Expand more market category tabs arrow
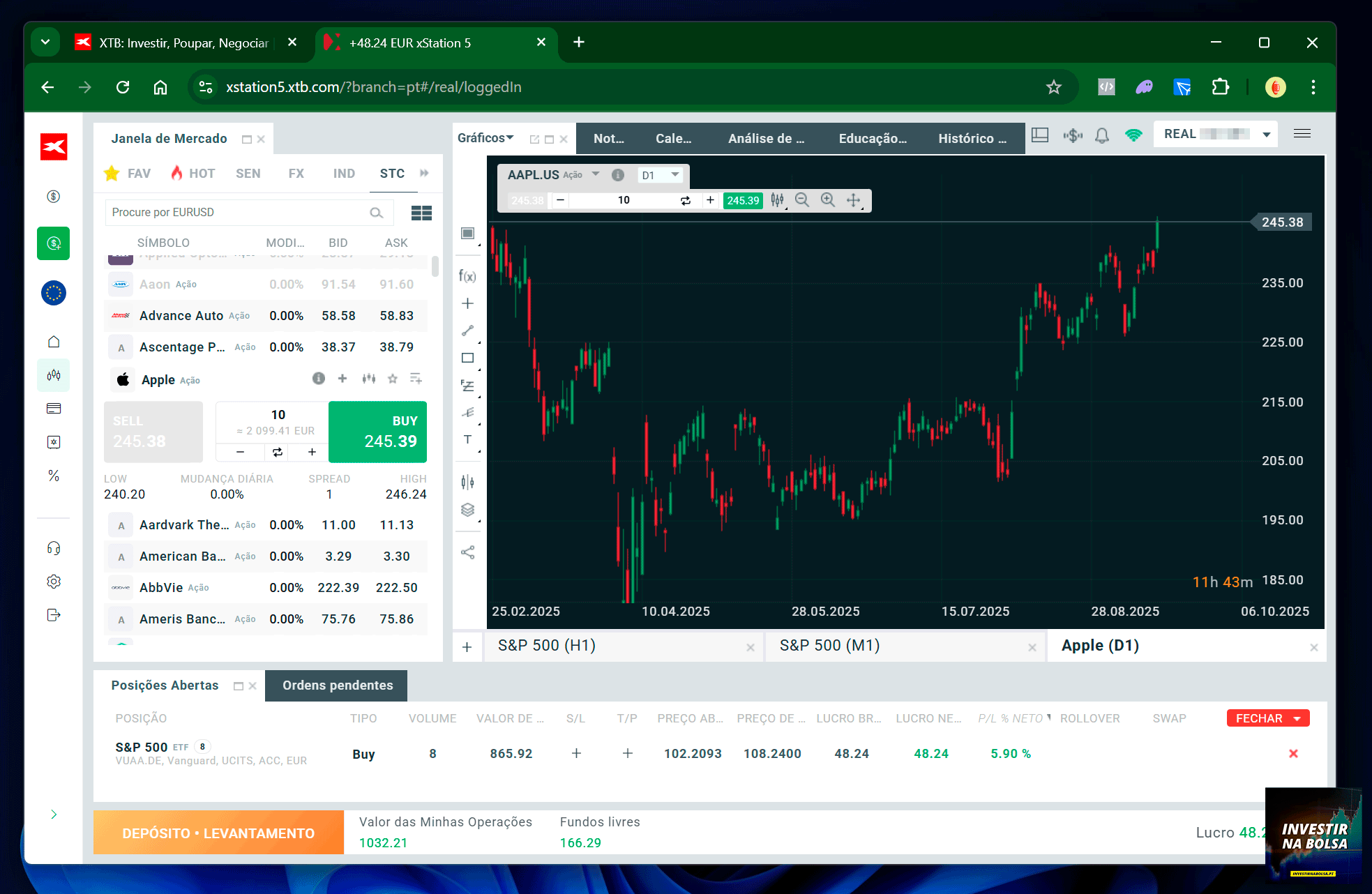 [x=424, y=173]
